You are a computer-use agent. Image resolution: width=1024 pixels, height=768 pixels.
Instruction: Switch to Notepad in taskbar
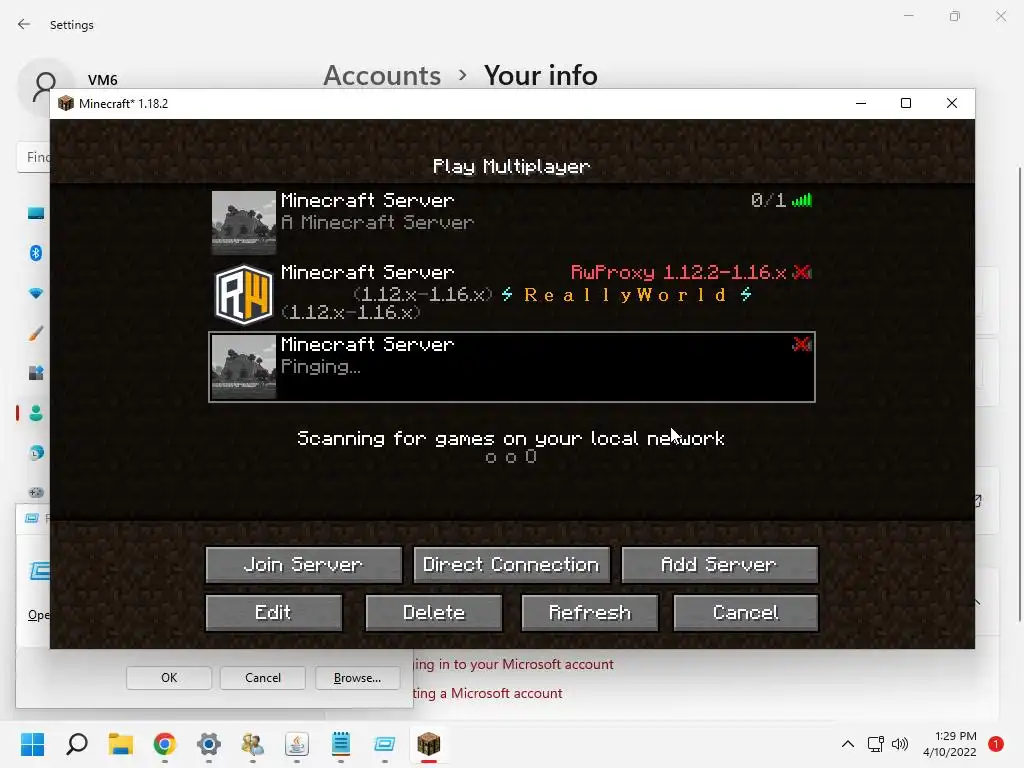[341, 744]
